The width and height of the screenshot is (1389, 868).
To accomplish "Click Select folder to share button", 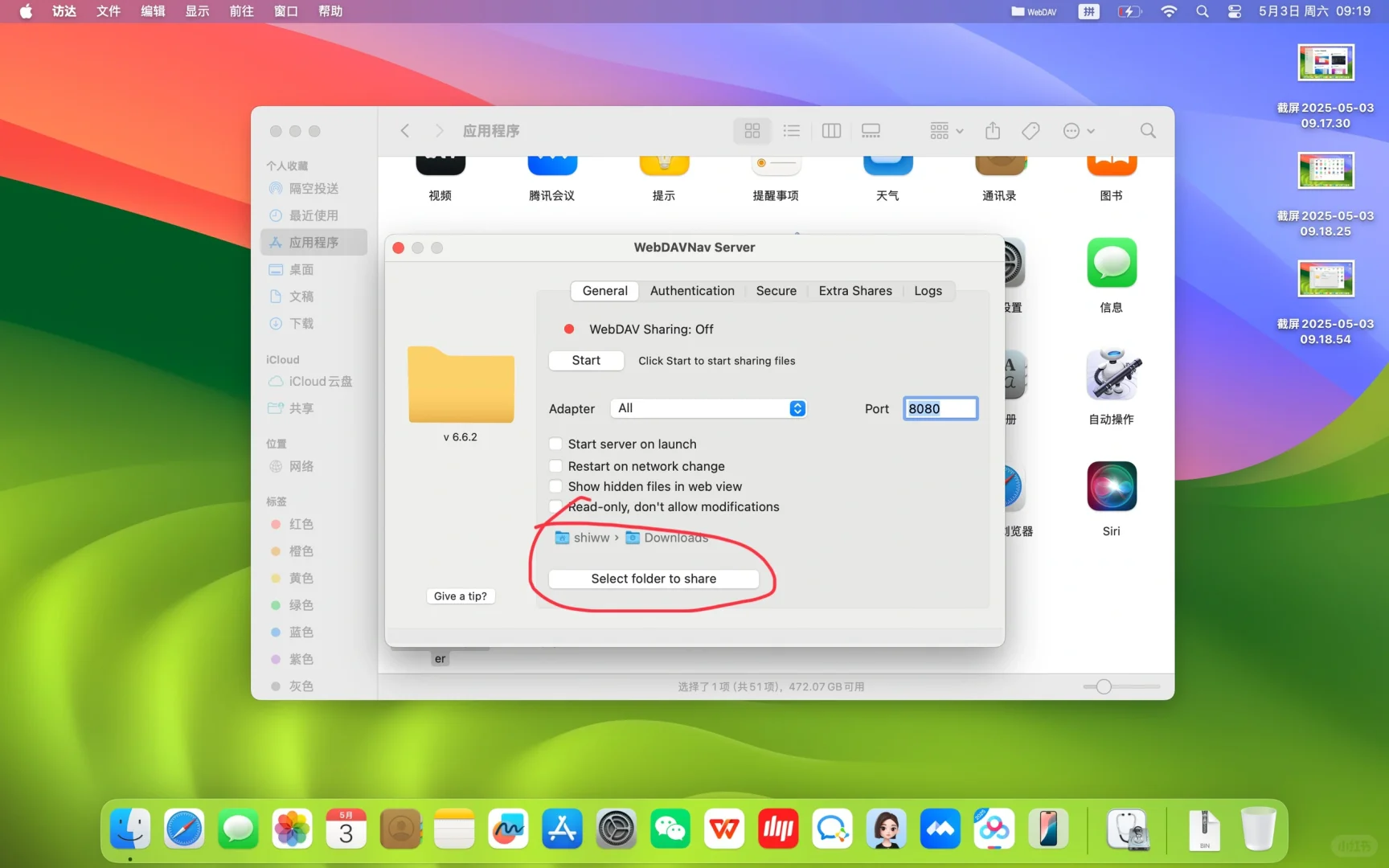I will (654, 579).
